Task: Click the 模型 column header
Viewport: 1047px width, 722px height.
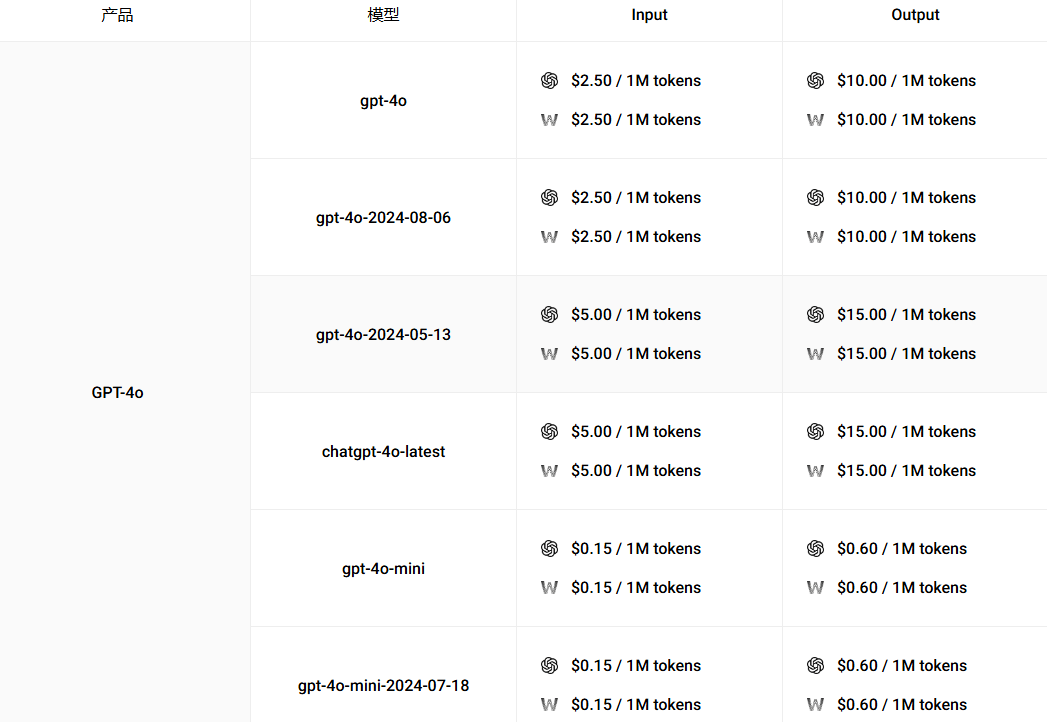Action: (383, 15)
